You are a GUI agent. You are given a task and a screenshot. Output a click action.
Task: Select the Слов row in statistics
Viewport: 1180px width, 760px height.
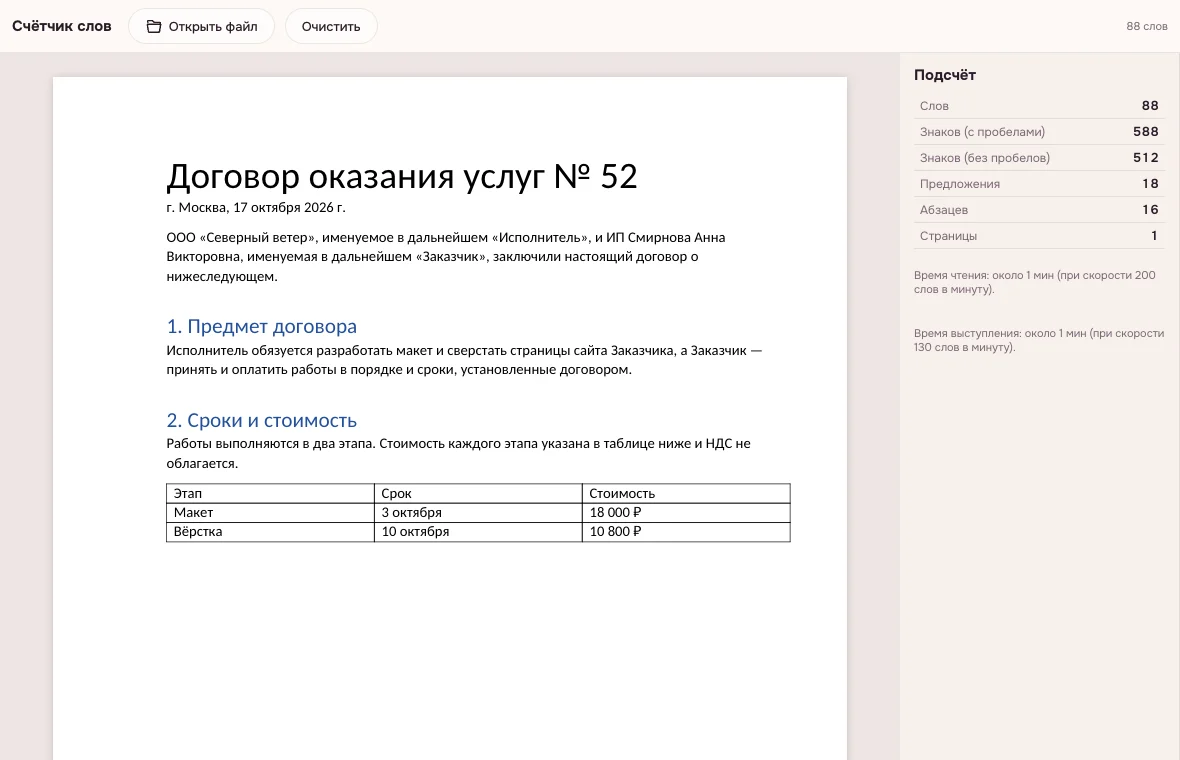pyautogui.click(x=1039, y=106)
